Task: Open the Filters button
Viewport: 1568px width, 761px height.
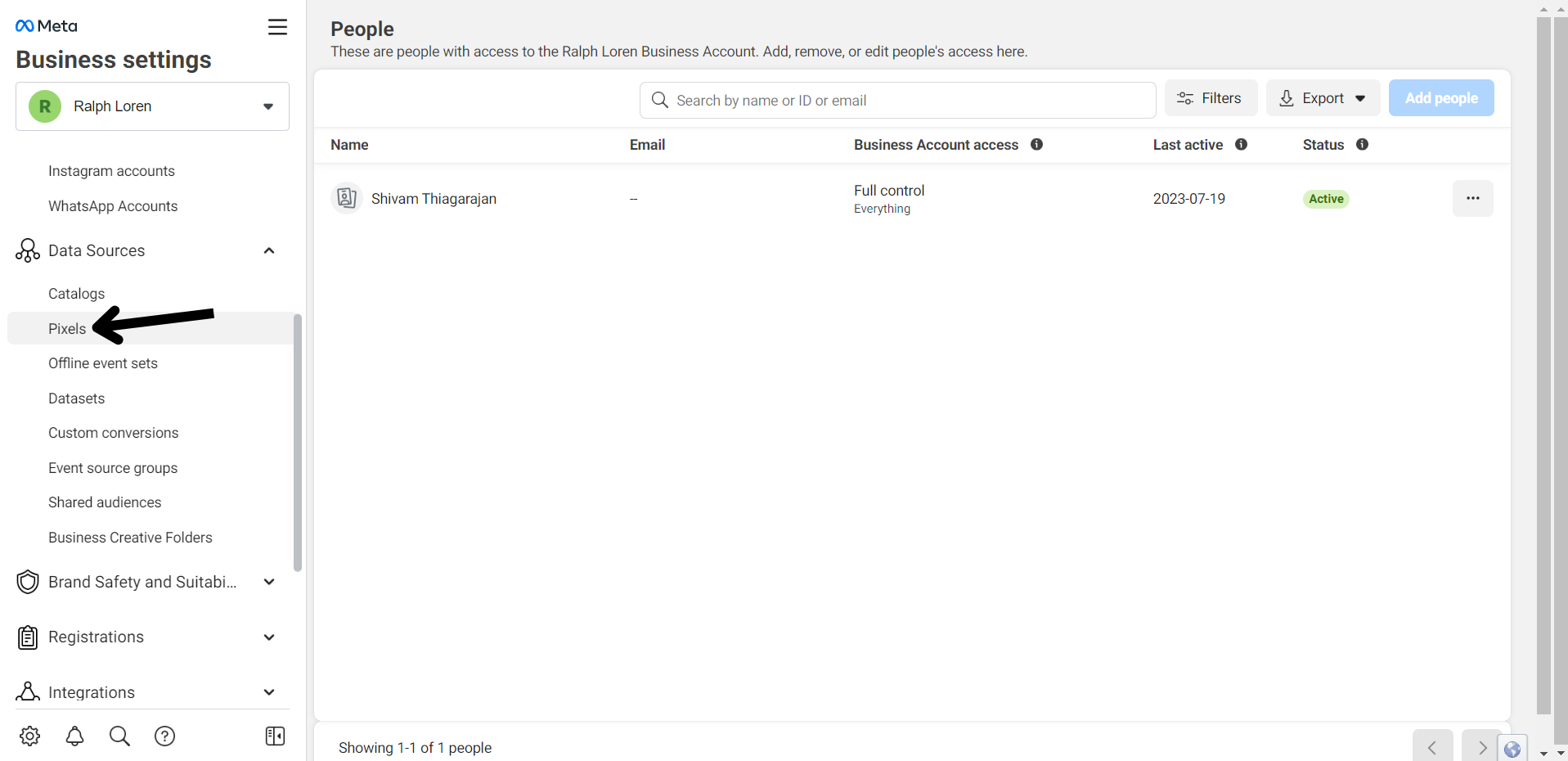Action: 1211,98
